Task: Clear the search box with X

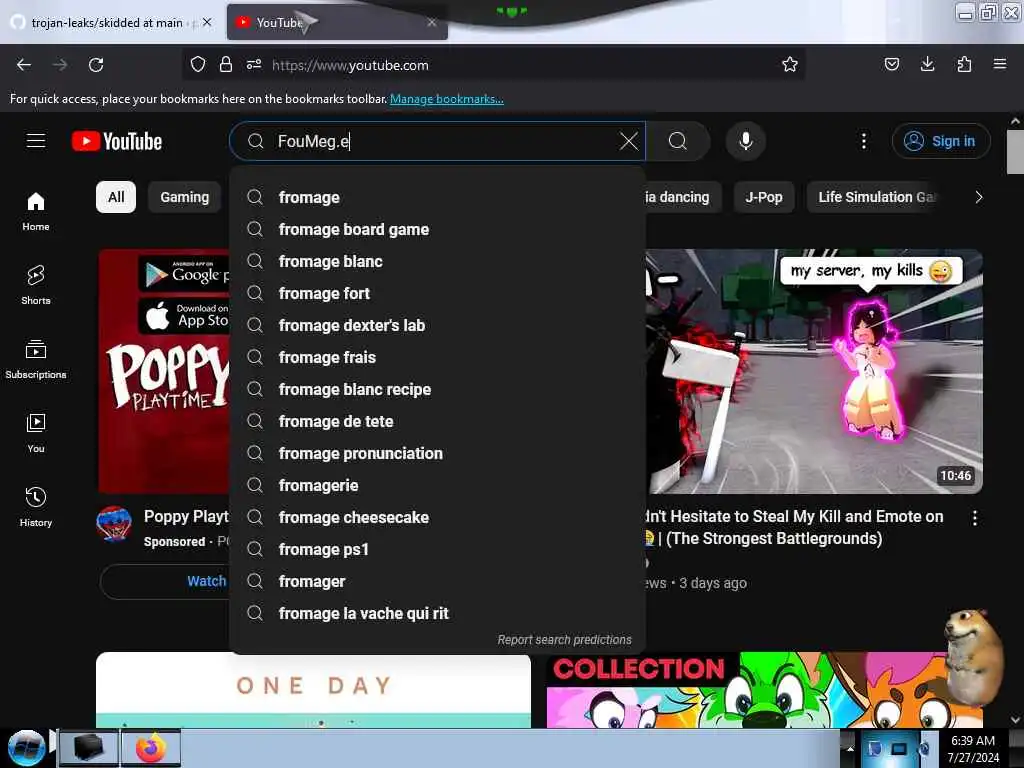Action: click(628, 141)
